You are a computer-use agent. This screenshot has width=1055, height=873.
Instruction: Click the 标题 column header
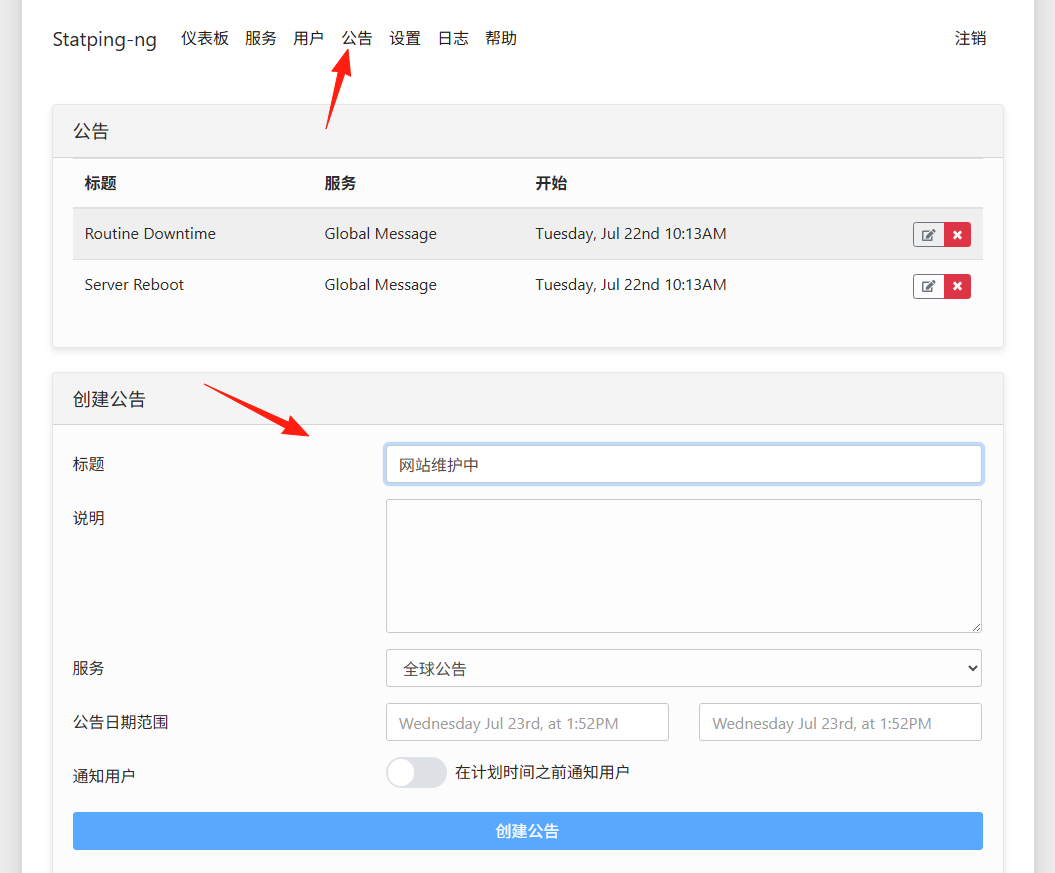[x=100, y=183]
